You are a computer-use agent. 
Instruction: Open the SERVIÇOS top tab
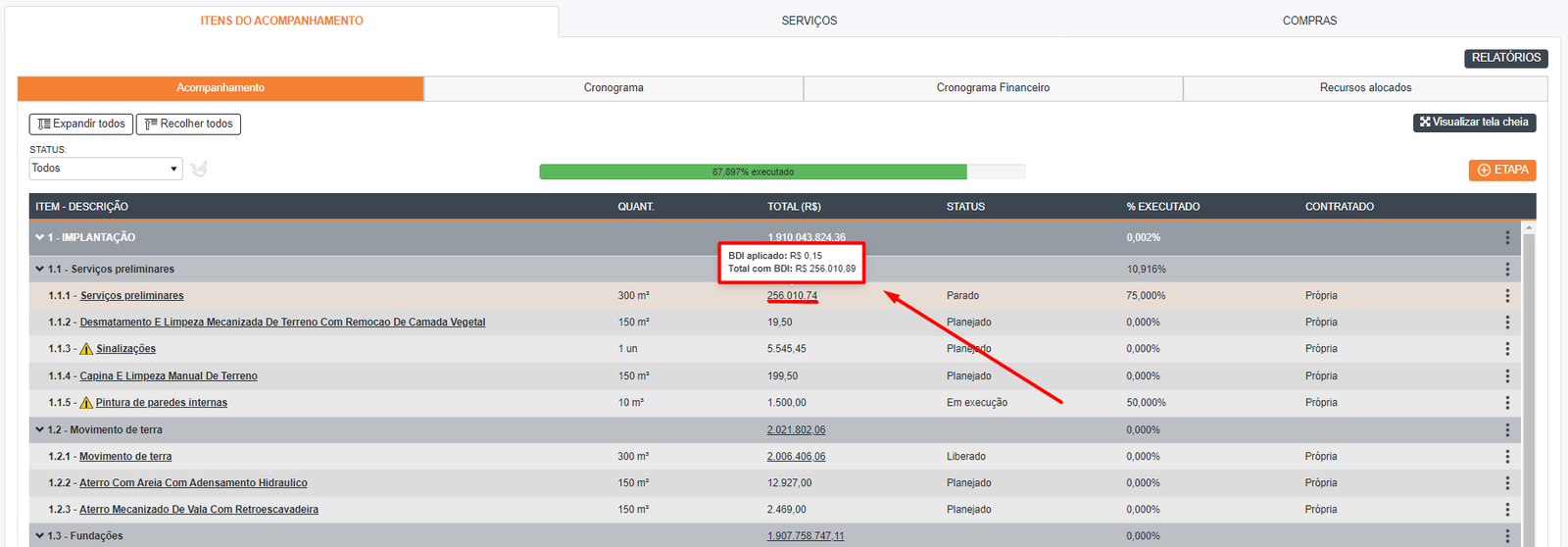[809, 21]
